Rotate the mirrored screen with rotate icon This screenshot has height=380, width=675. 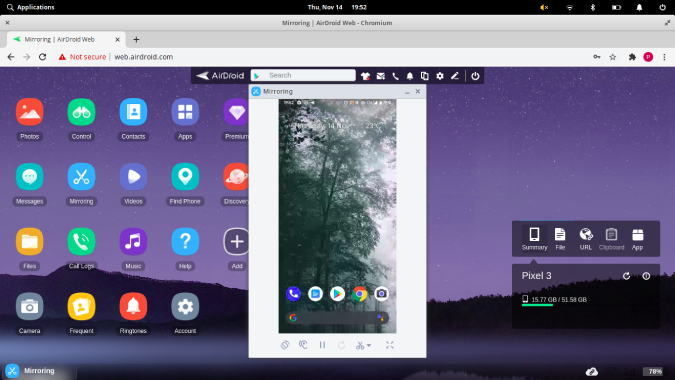point(285,345)
